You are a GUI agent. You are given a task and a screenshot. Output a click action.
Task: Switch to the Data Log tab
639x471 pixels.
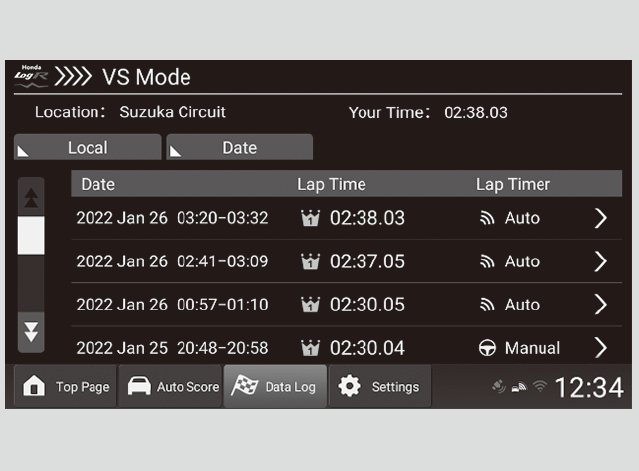click(x=275, y=387)
